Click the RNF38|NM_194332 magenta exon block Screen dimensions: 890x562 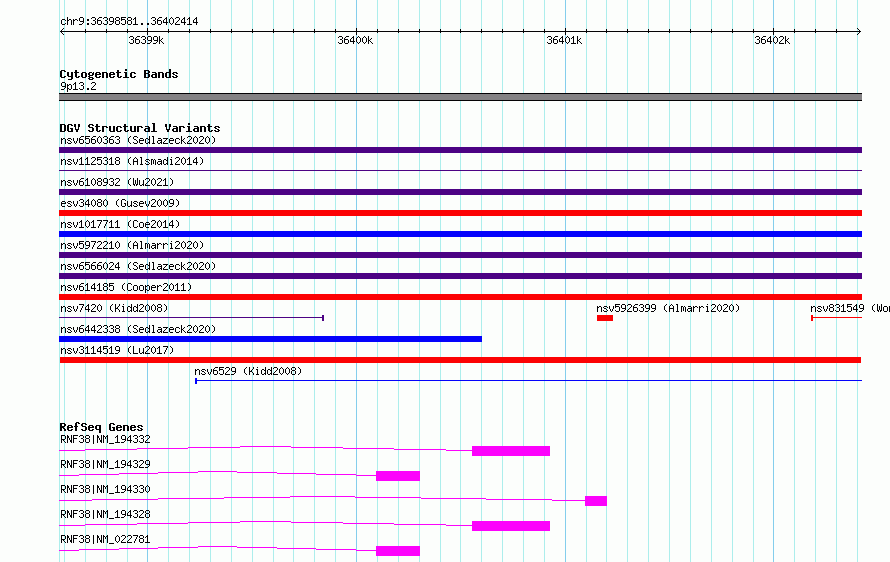coord(511,451)
